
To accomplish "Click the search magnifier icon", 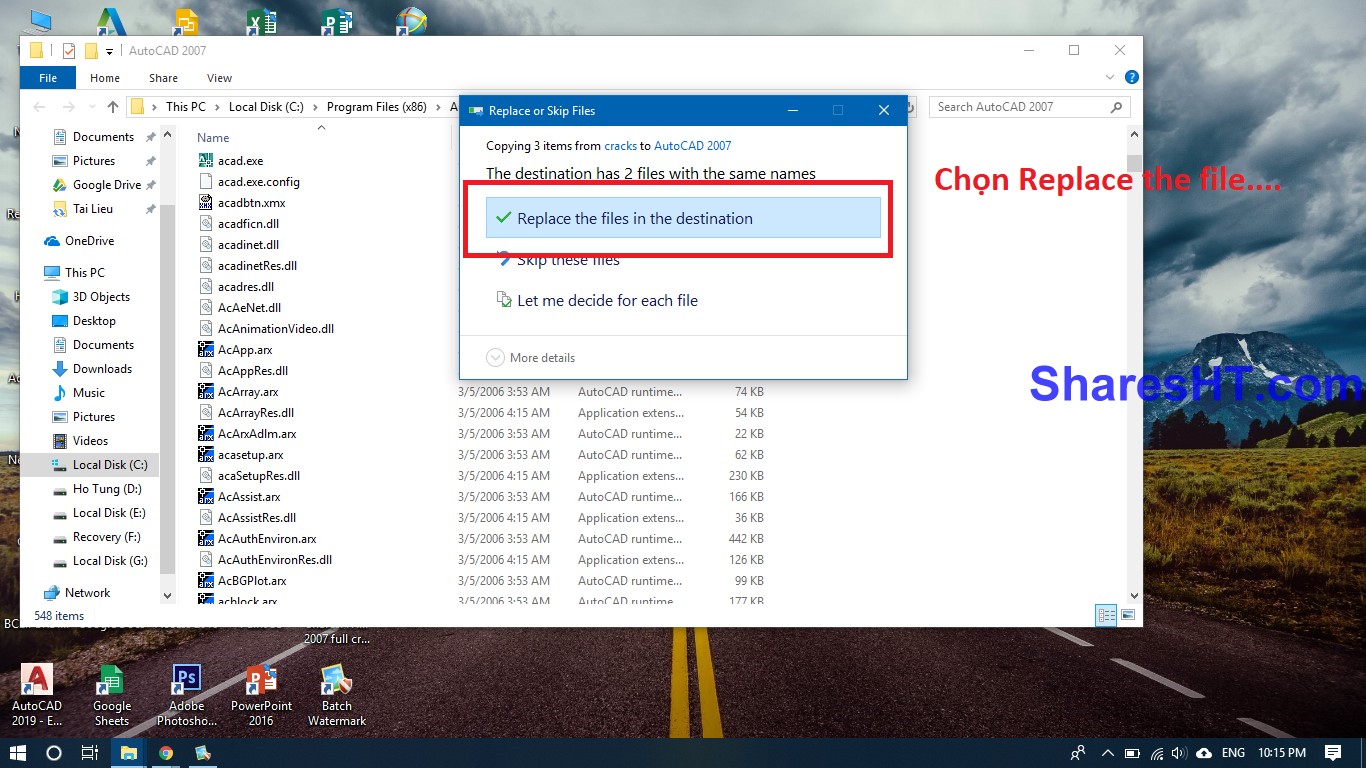I will 1117,107.
